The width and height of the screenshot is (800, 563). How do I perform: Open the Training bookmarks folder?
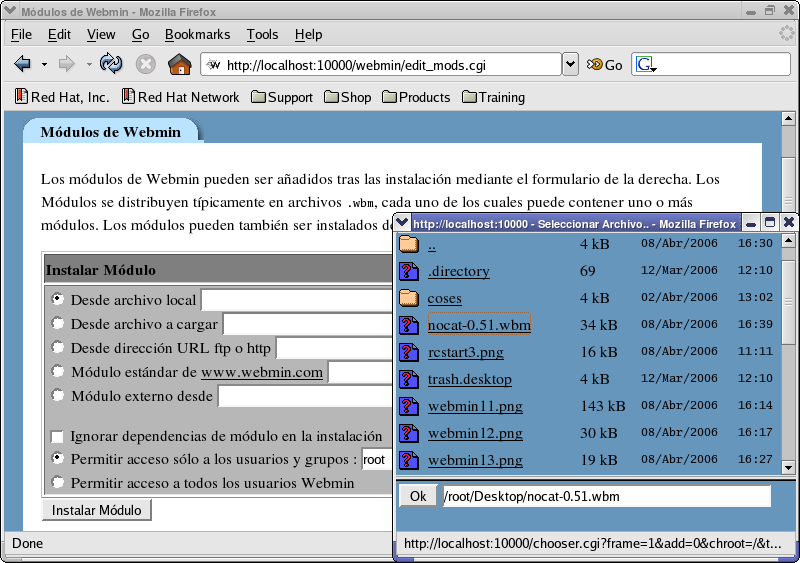coord(493,97)
